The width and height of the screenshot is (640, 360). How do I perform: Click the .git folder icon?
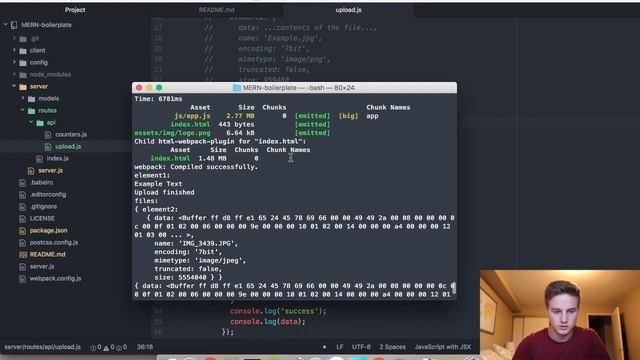coord(23,39)
